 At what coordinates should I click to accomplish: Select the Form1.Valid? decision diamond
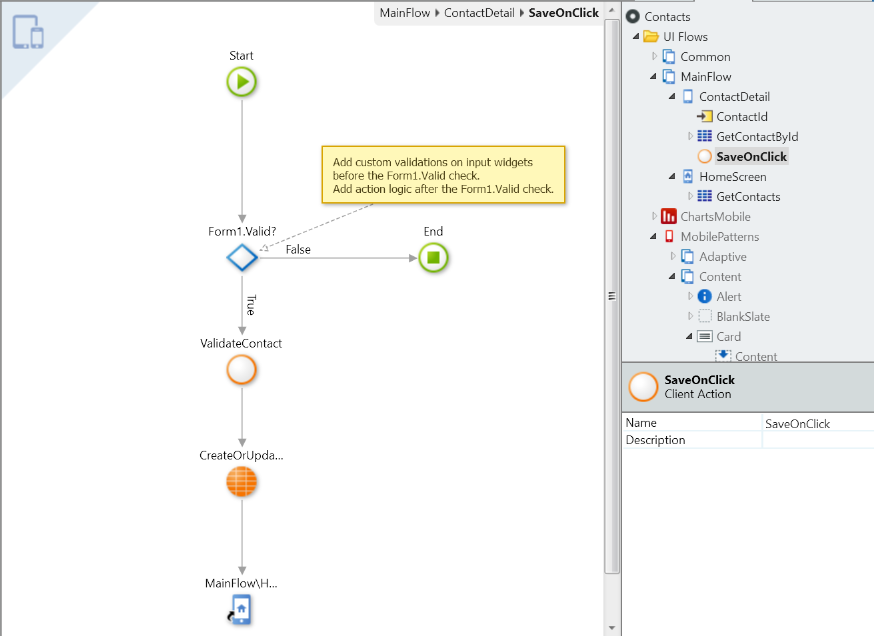point(241,257)
